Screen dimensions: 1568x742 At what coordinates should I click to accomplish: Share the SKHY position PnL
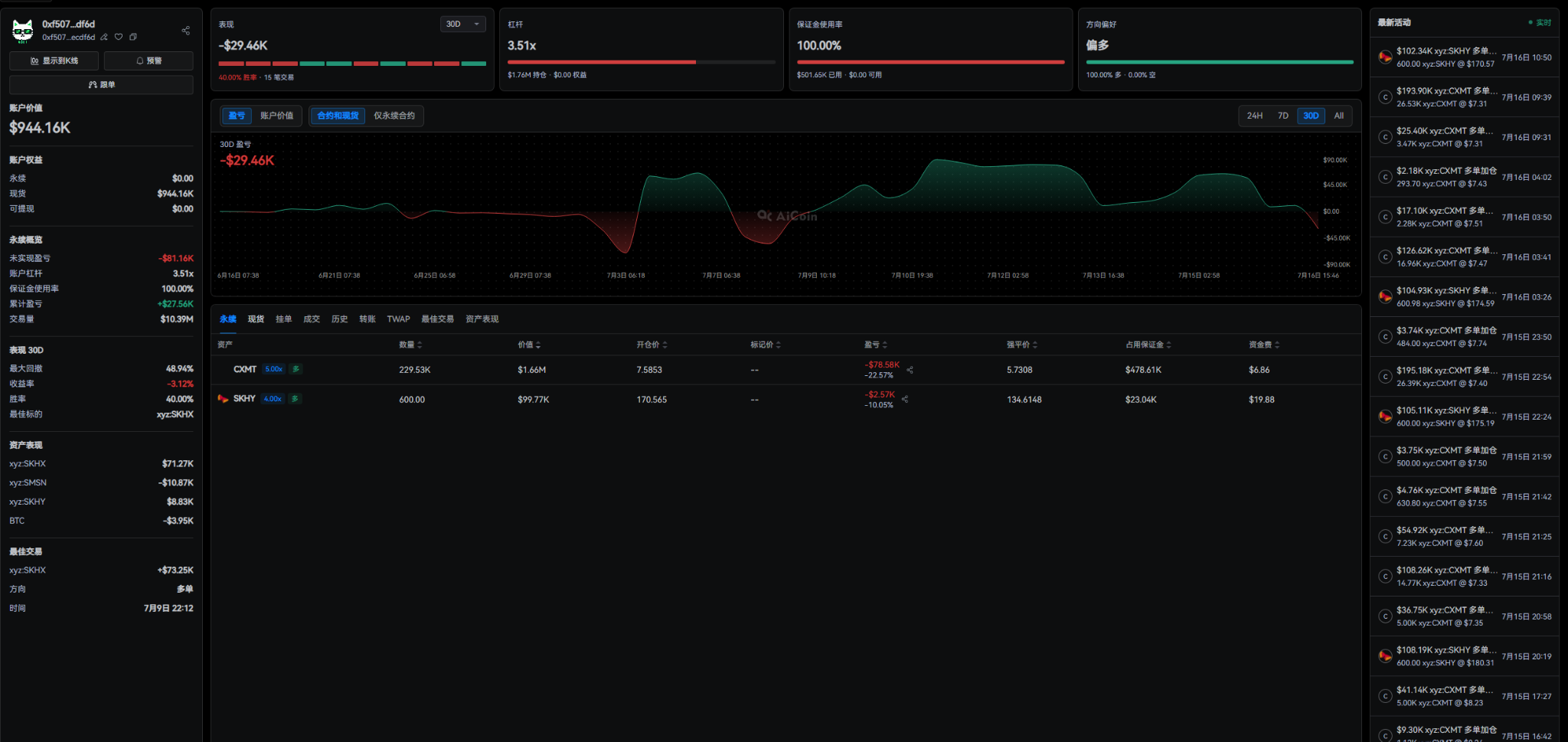(x=905, y=399)
